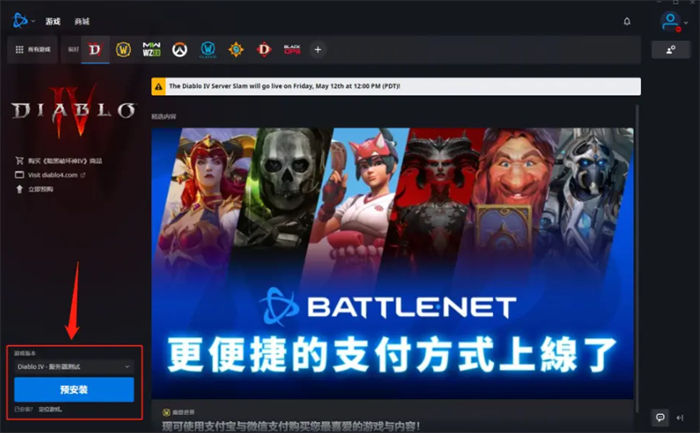
Task: Expand the profile status dropdown arrow
Action: 686,23
